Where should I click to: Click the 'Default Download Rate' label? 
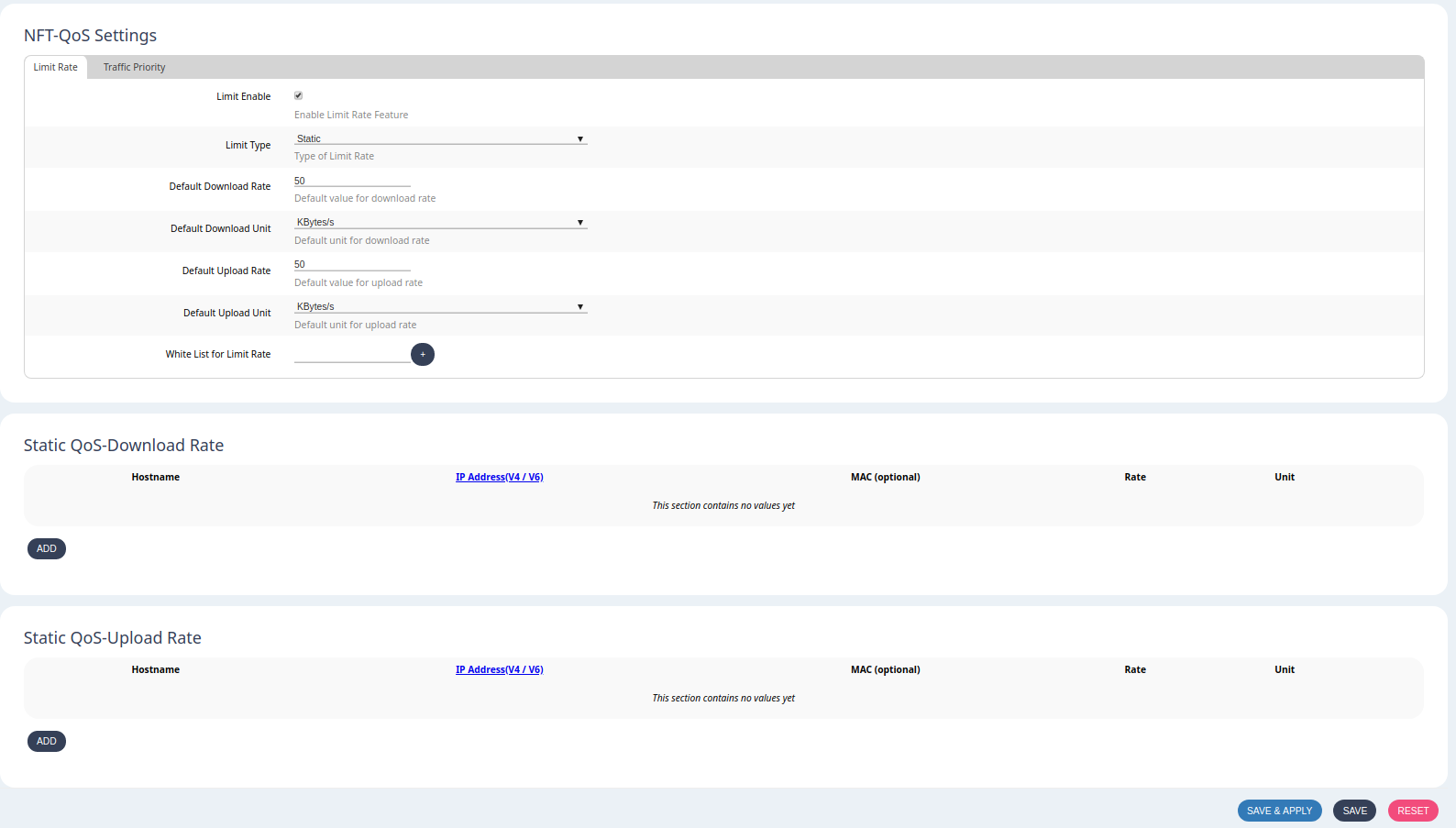coord(220,186)
